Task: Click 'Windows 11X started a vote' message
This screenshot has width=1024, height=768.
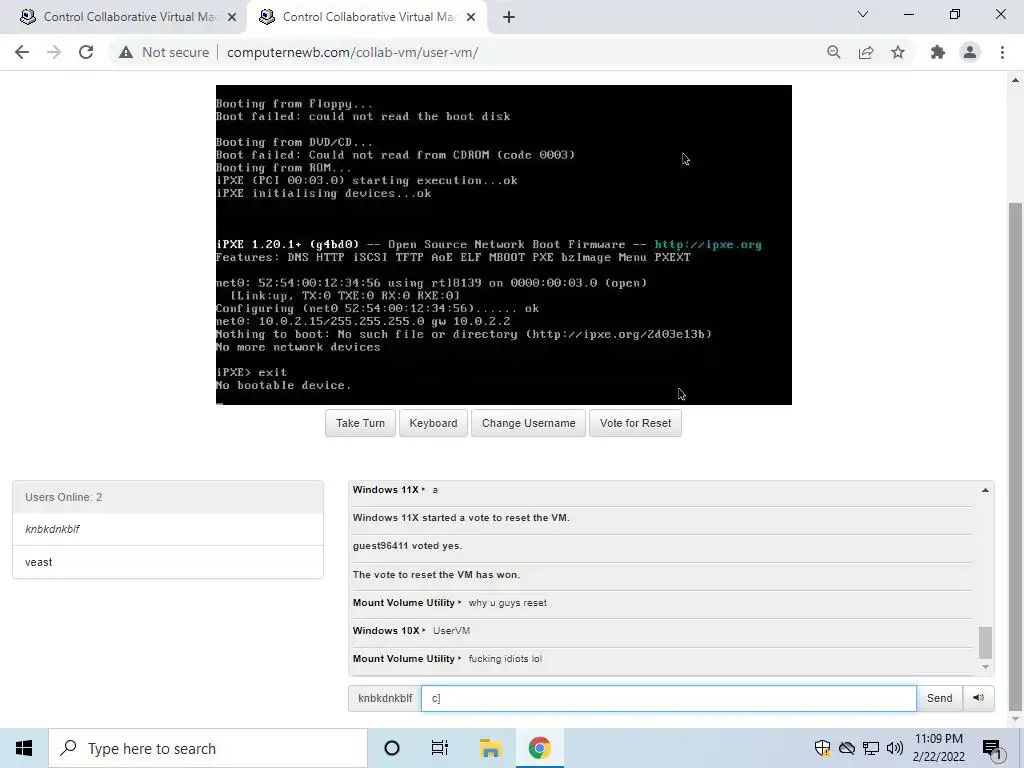Action: [461, 518]
